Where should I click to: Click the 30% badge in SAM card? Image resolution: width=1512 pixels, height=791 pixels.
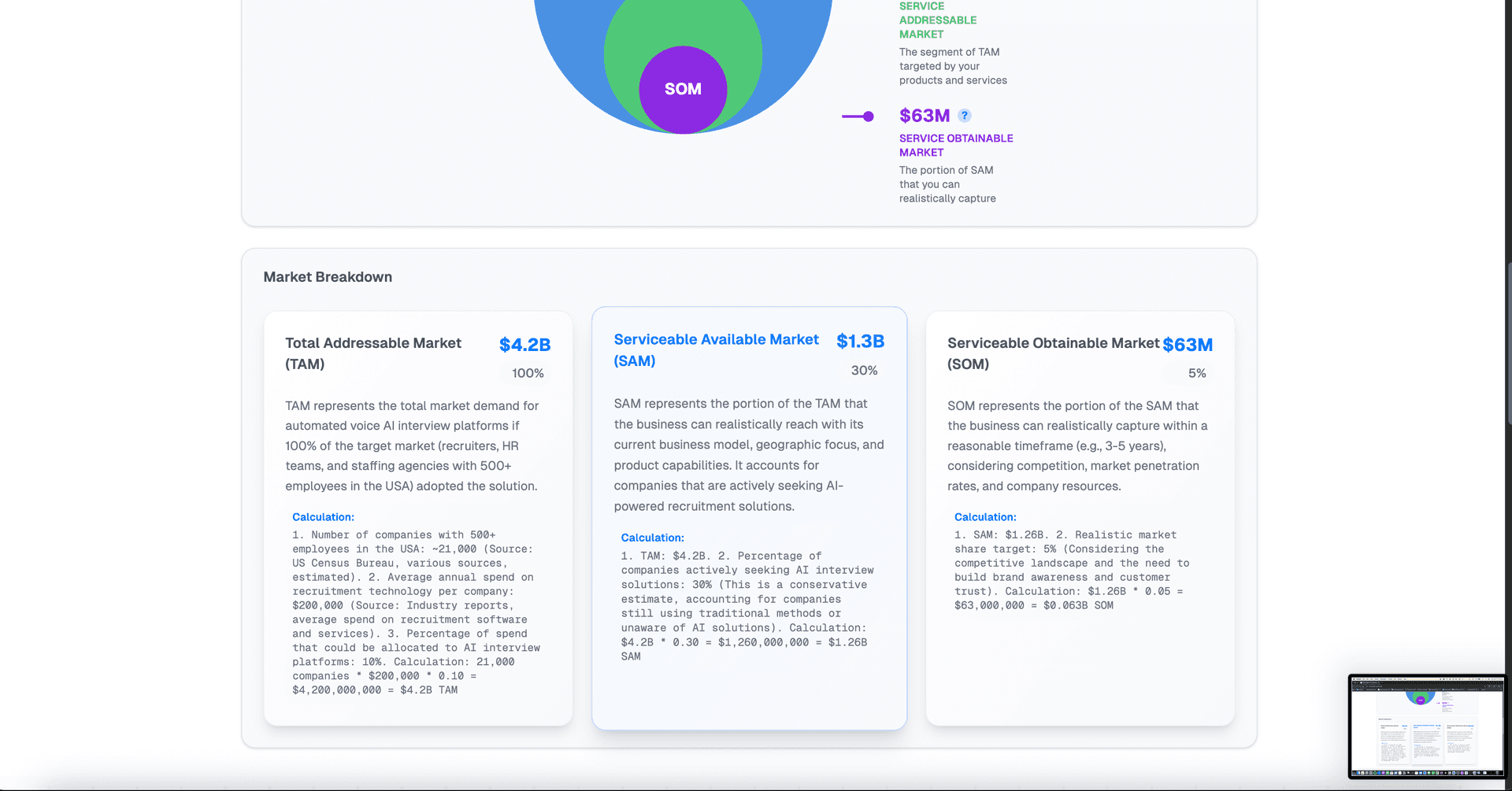coord(864,370)
